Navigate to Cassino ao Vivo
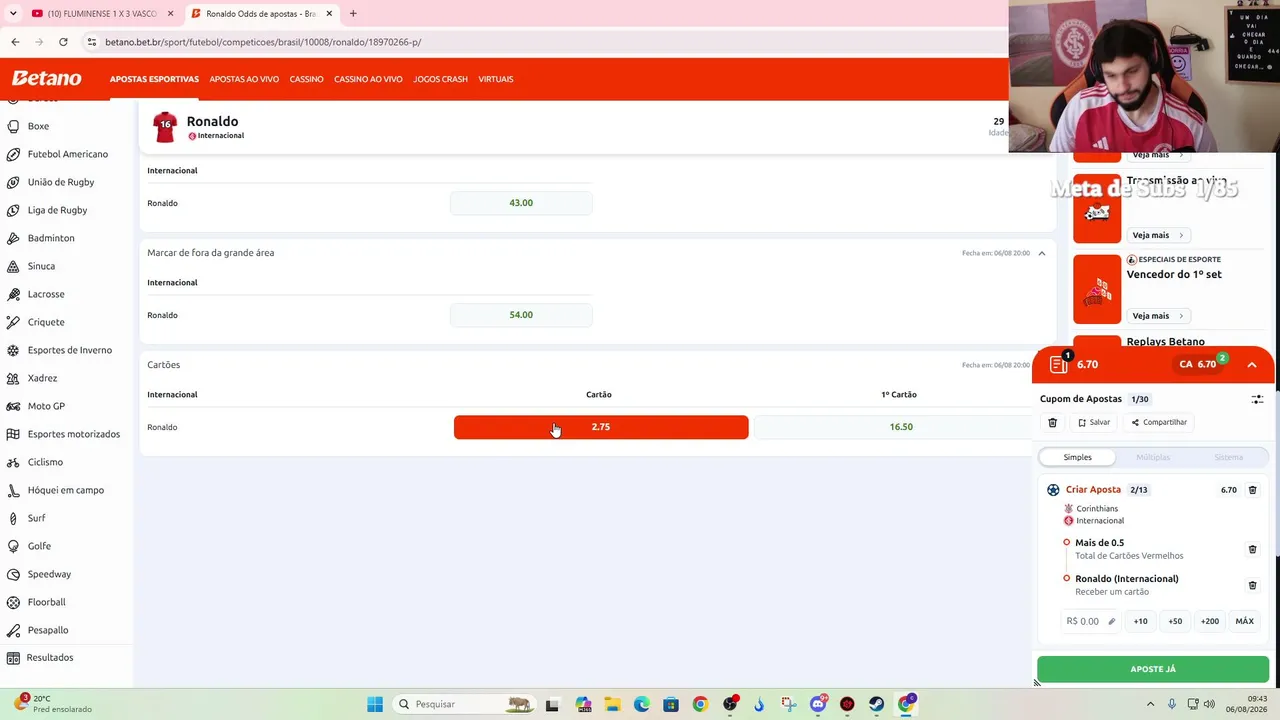The width and height of the screenshot is (1280, 720). click(368, 79)
